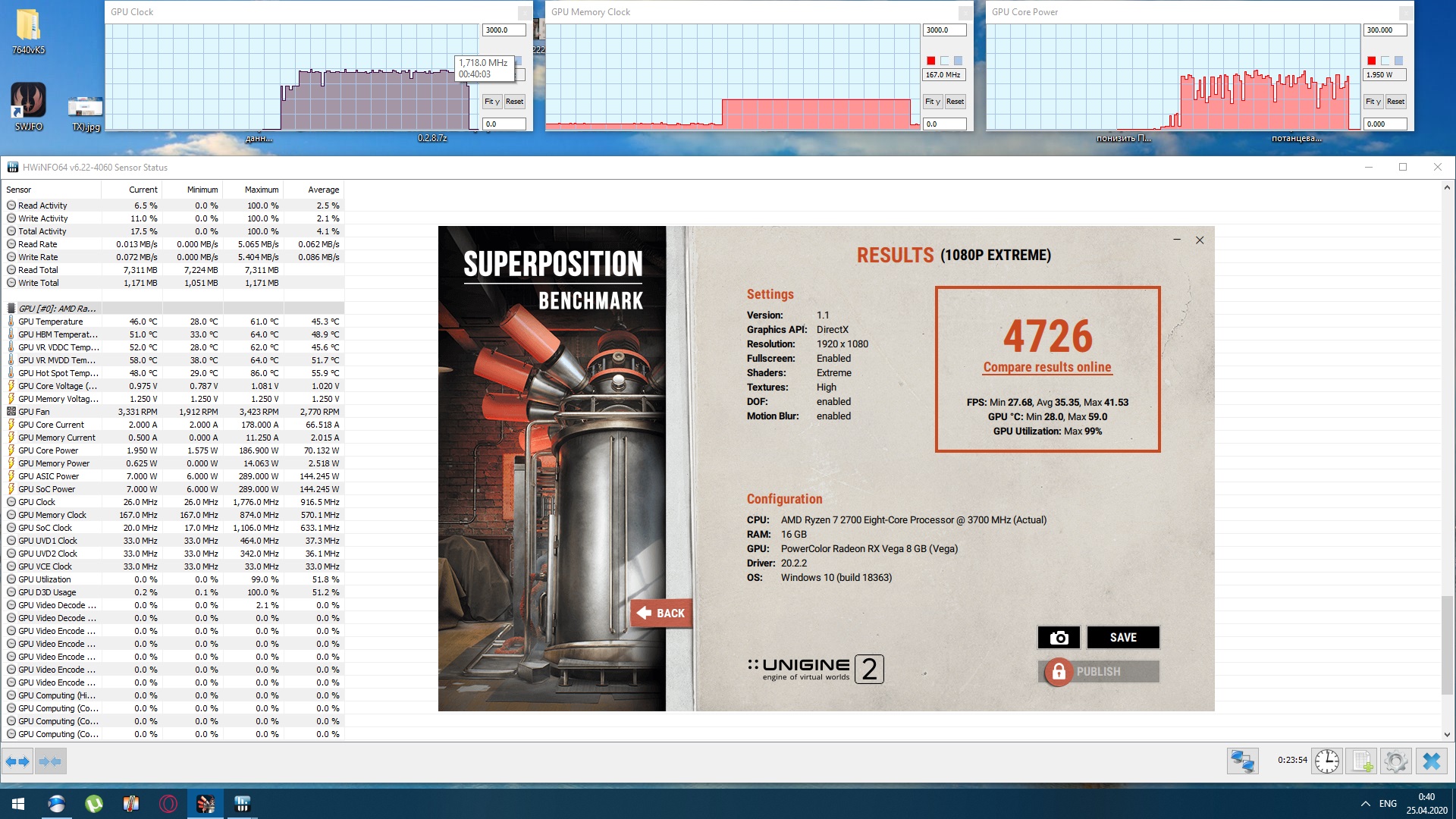
Task: Click the Maximum column header
Action: tap(261, 190)
